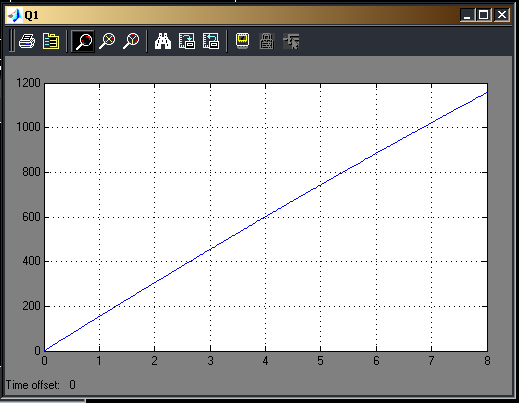Click the y-axis label 200
This screenshot has width=519, height=403.
[x=31, y=306]
